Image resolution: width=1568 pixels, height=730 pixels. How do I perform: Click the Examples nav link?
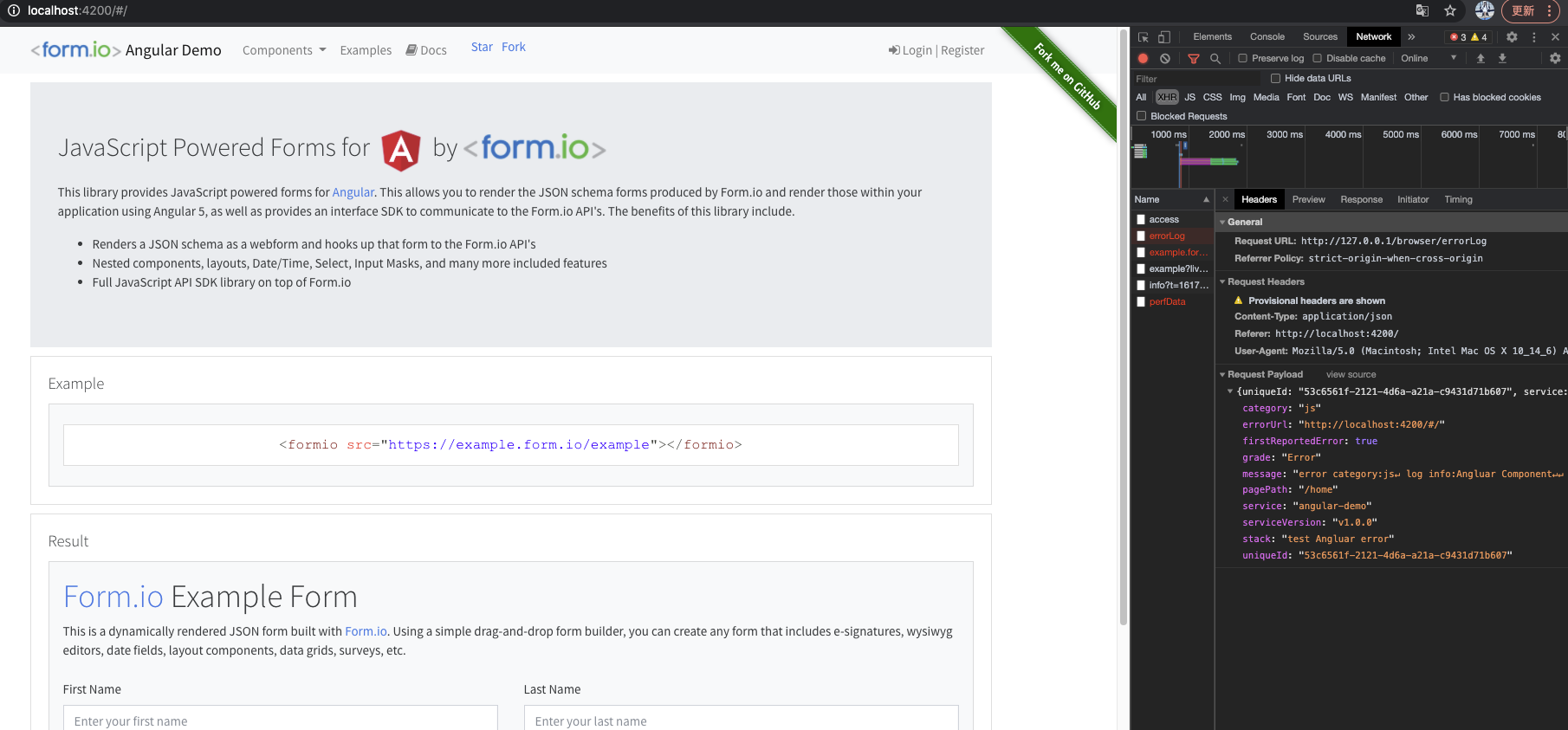(366, 50)
